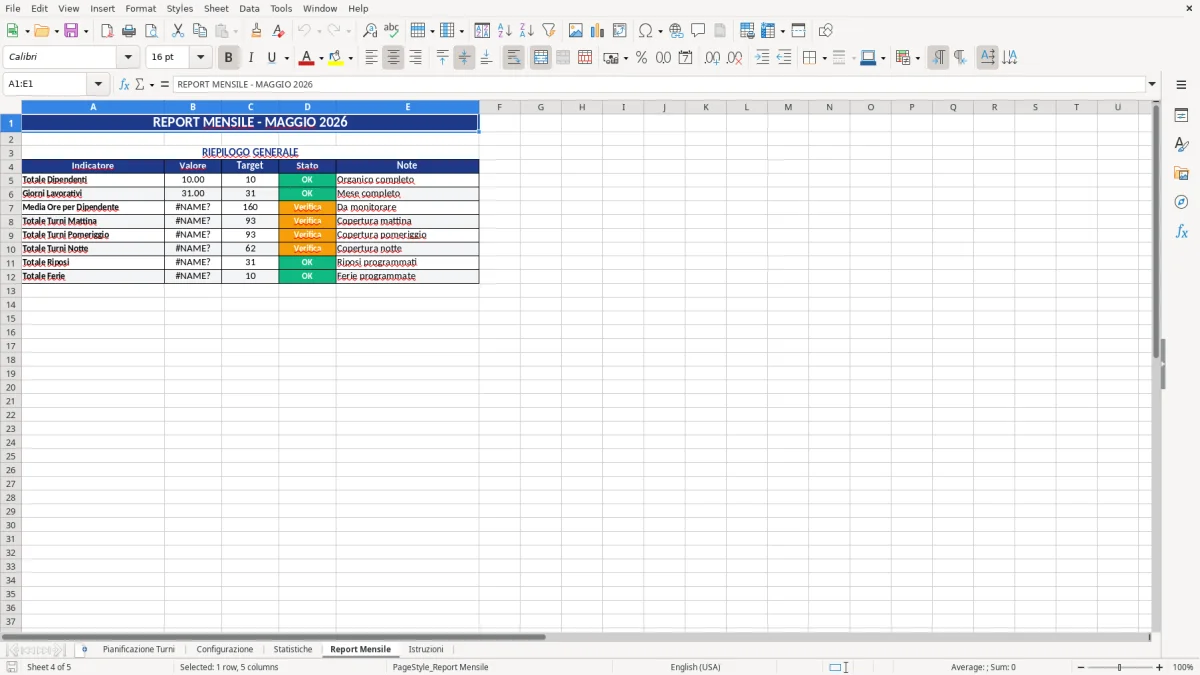Toggle Underline formatting
The height and width of the screenshot is (675, 1200).
point(271,58)
